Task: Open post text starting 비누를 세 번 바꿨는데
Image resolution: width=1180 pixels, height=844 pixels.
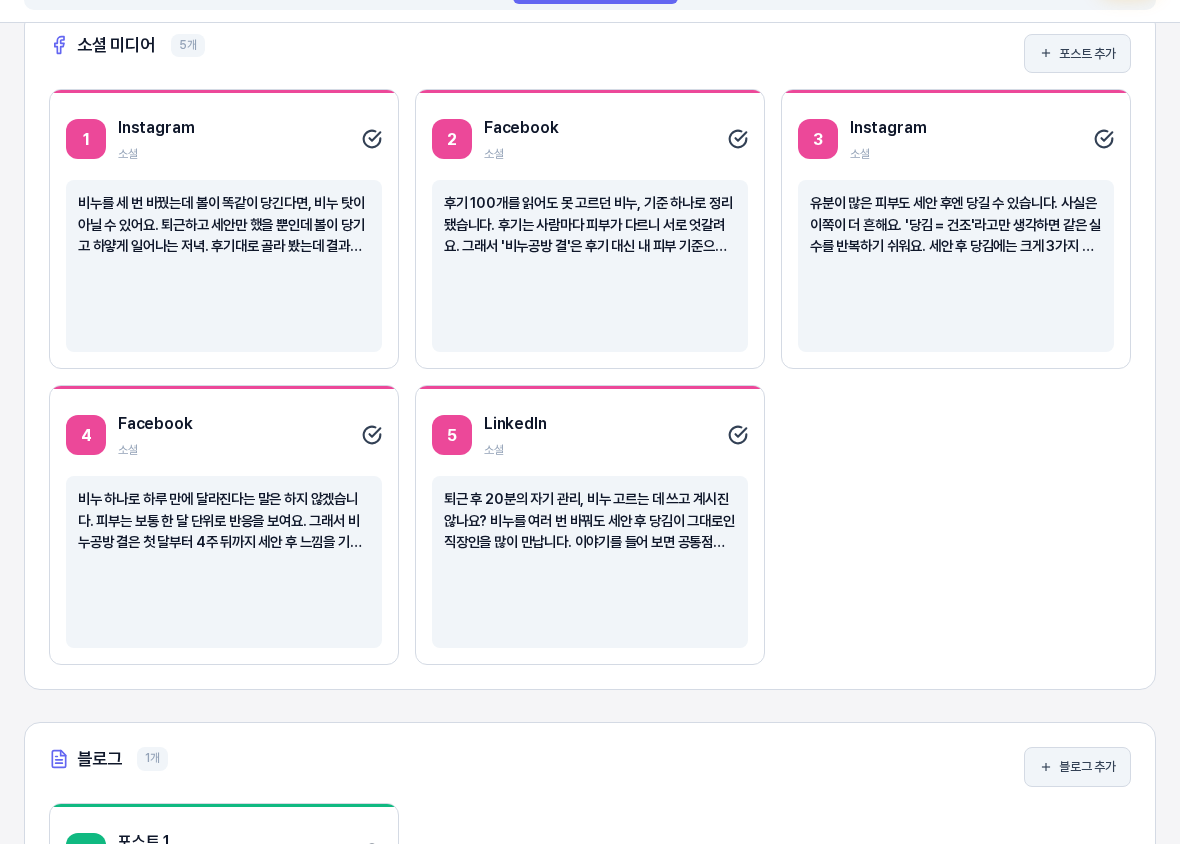Action: click(x=224, y=266)
